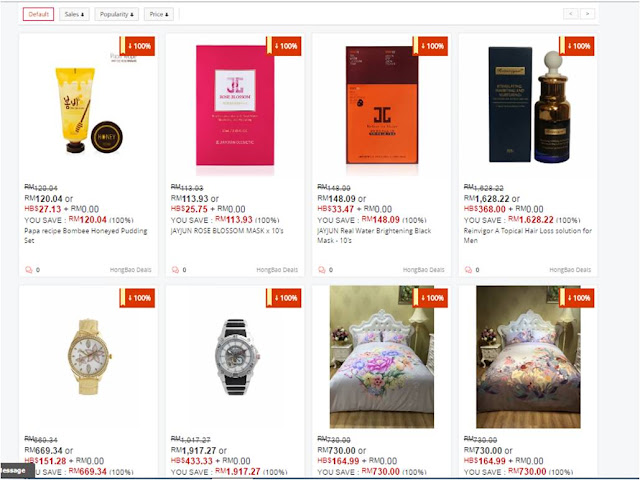Click the comment icon under JAYJUN Rose Blossom Mask
The image size is (640, 480).
(x=175, y=270)
